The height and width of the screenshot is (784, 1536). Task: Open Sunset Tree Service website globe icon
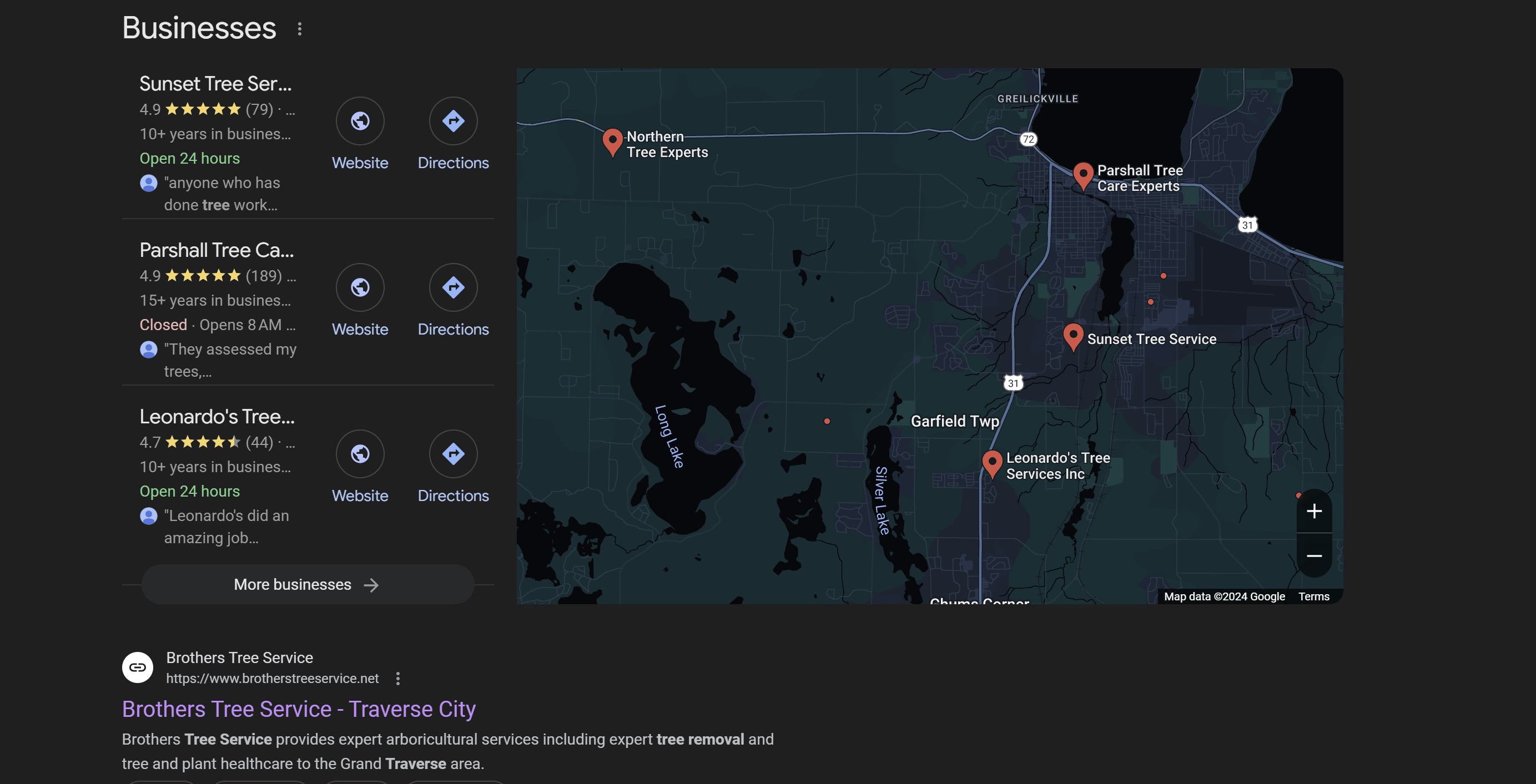click(360, 121)
